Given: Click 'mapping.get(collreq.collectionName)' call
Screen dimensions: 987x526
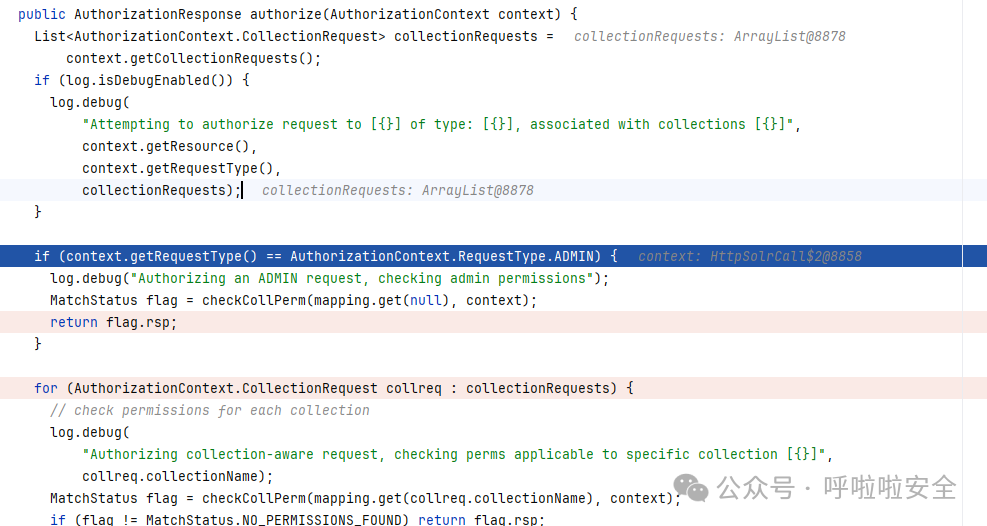Looking at the screenshot, I should pos(453,499).
